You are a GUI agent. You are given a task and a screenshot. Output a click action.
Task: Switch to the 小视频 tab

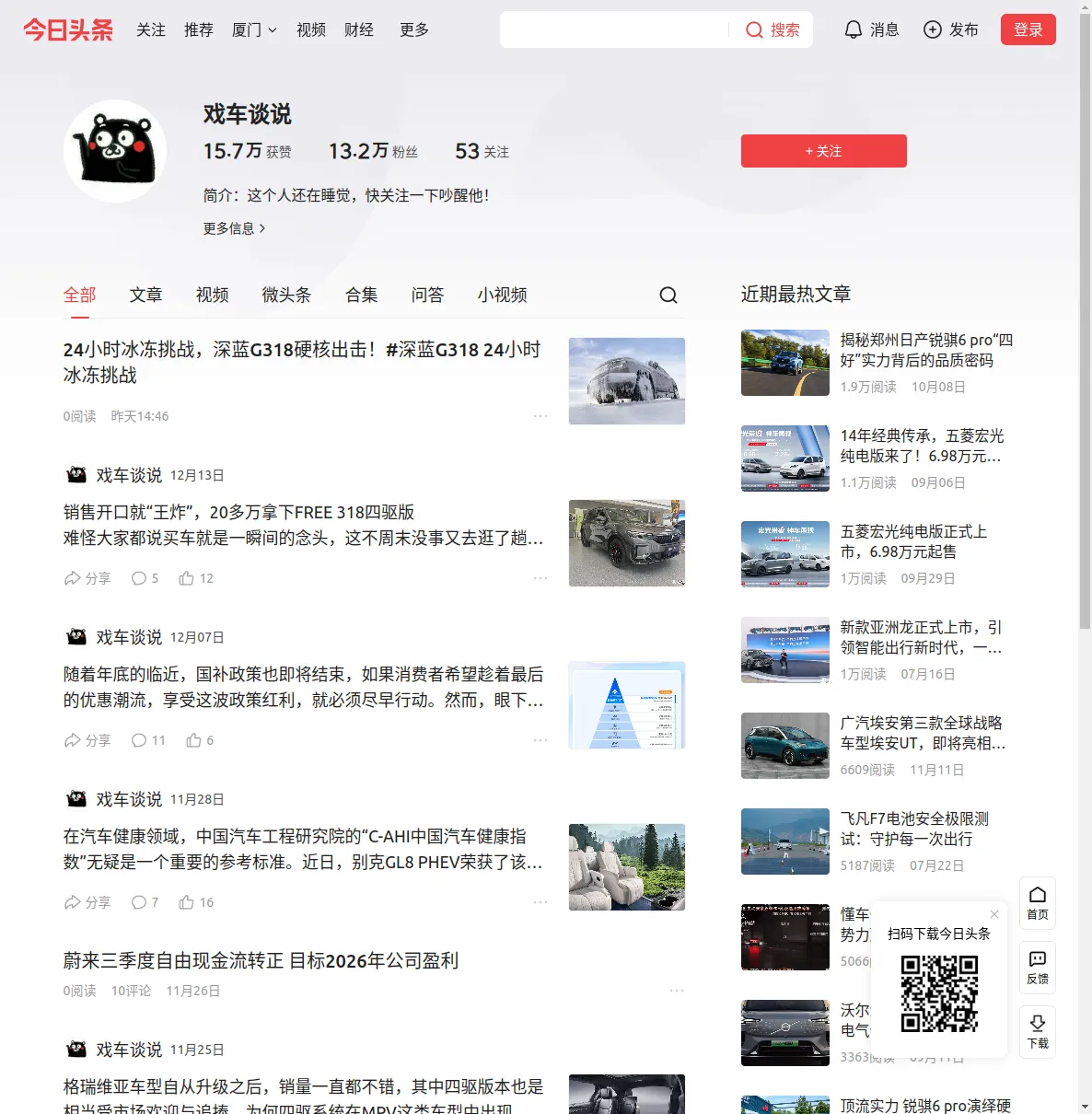tap(503, 295)
